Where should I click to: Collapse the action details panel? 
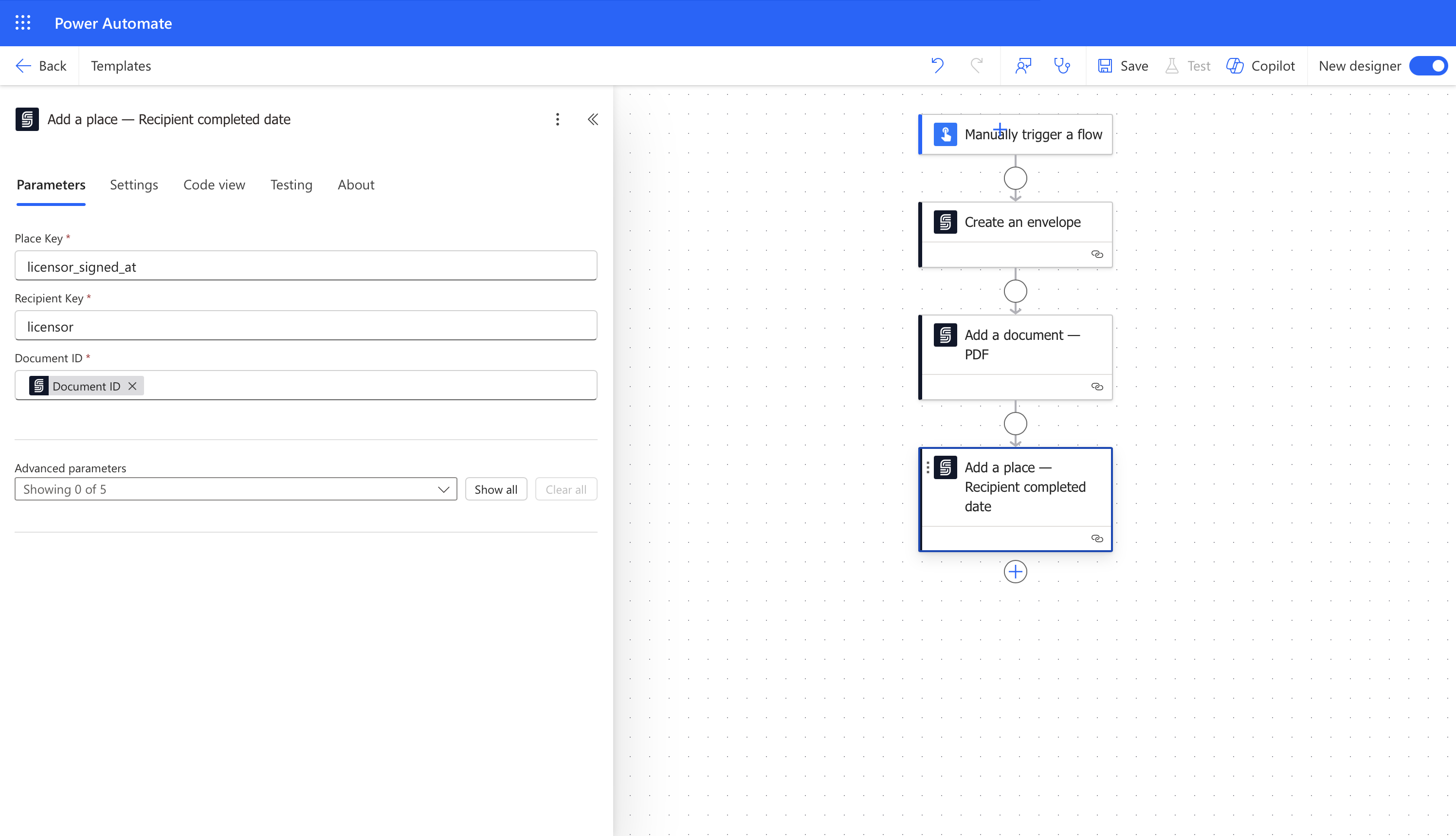coord(593,119)
